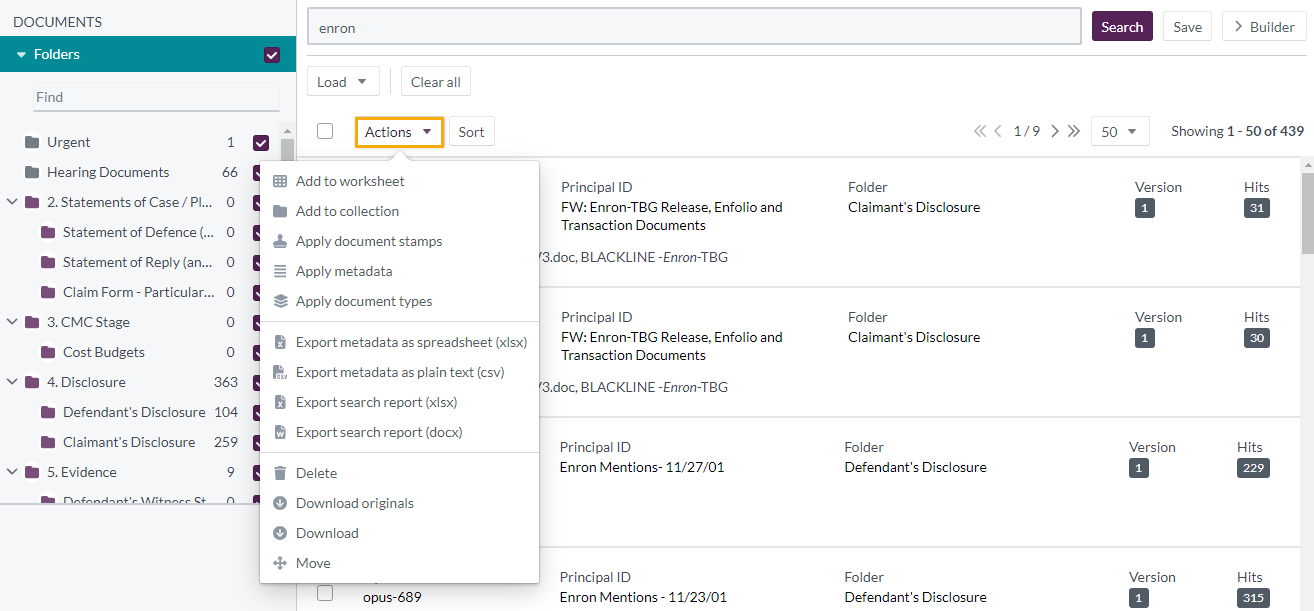Viewport: 1314px width, 611px height.
Task: Click the search field containing enron
Action: (694, 27)
